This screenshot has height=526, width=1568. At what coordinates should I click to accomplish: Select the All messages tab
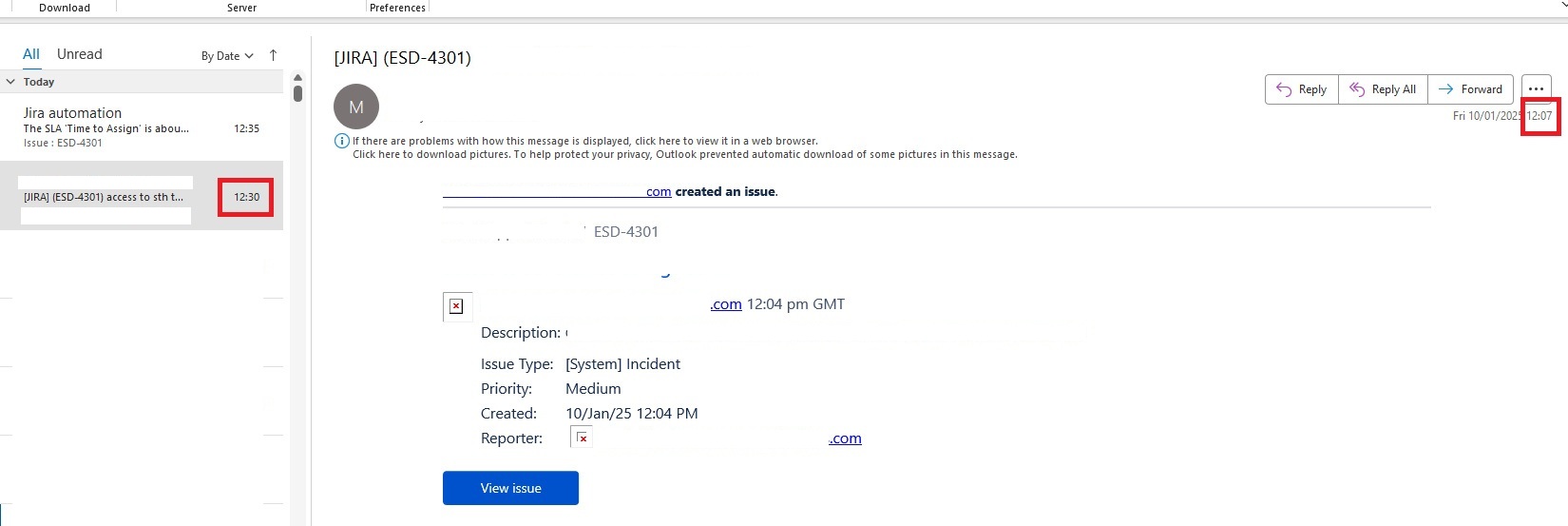31,54
